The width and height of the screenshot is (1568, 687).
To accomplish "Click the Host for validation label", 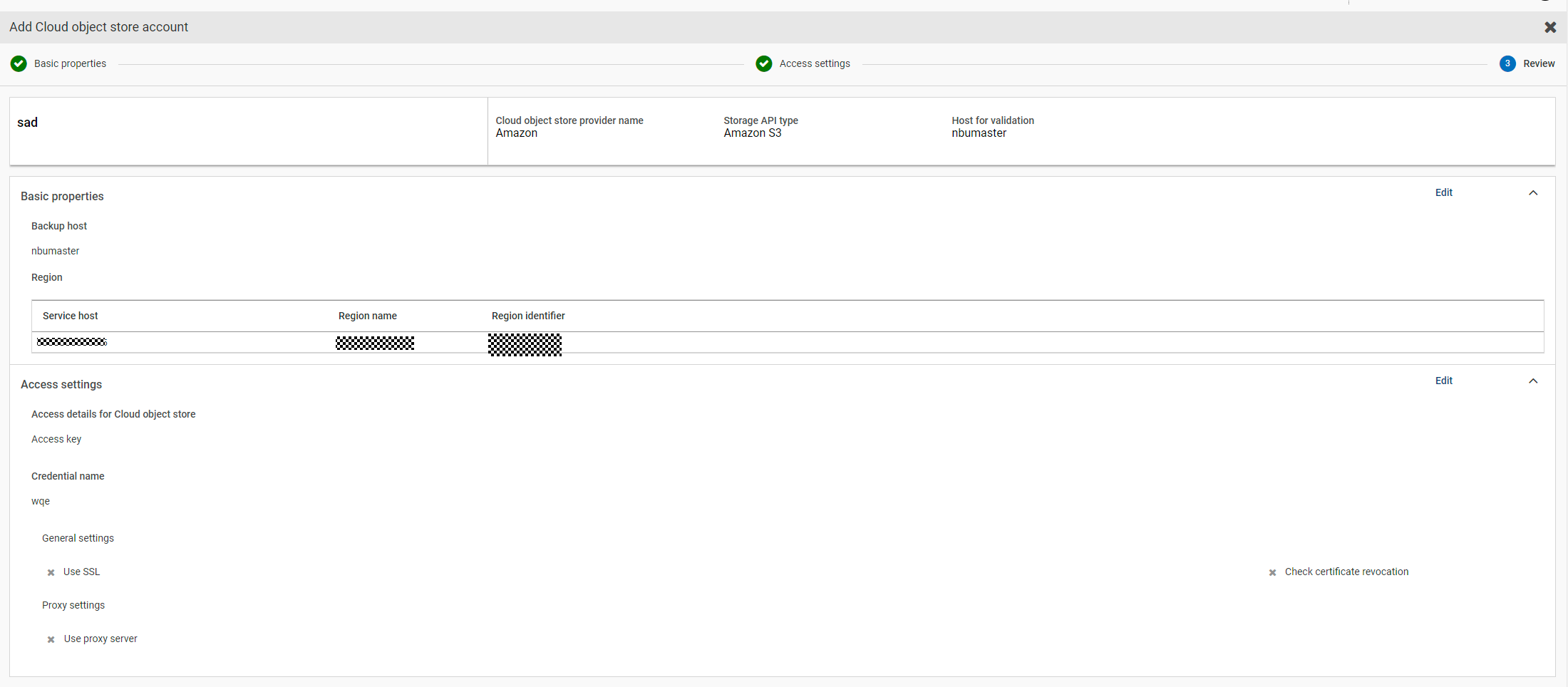I will point(993,120).
